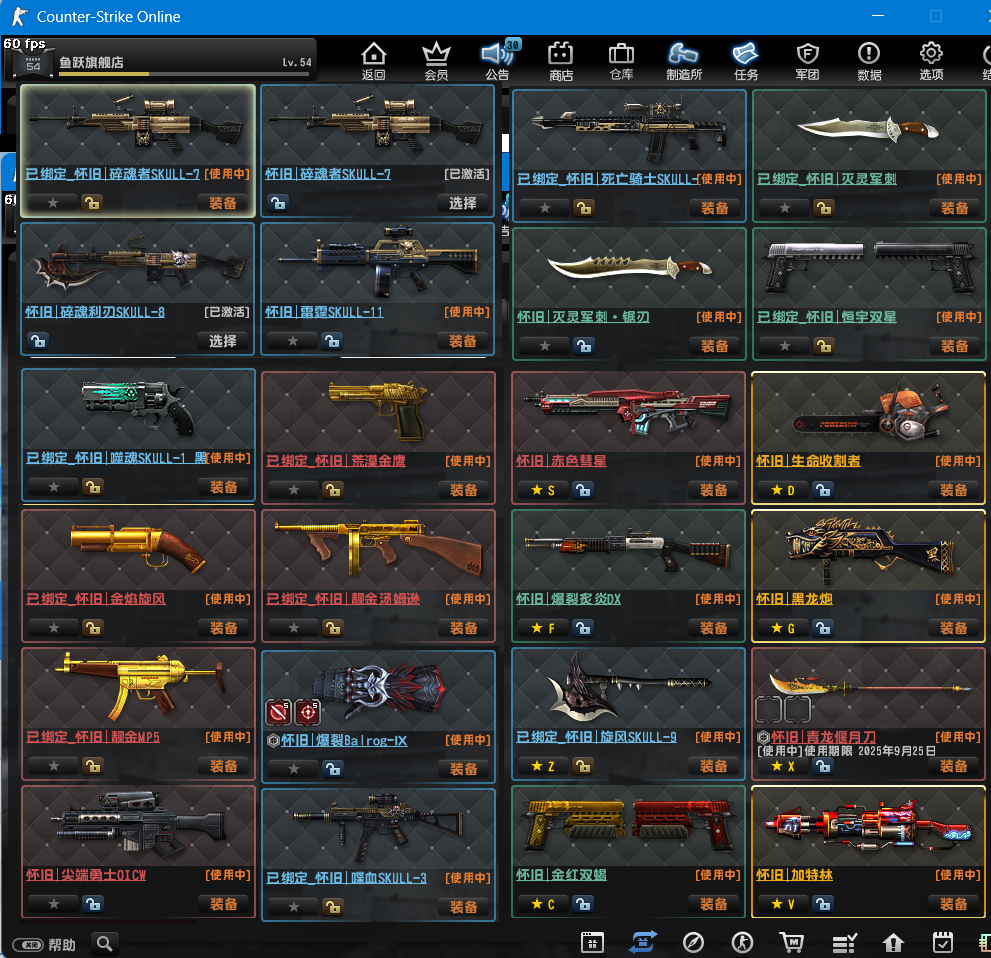This screenshot has height=958, width=991.
Task: Select the 噬魂SKULL-1 revolver thumbnail
Action: (x=138, y=409)
